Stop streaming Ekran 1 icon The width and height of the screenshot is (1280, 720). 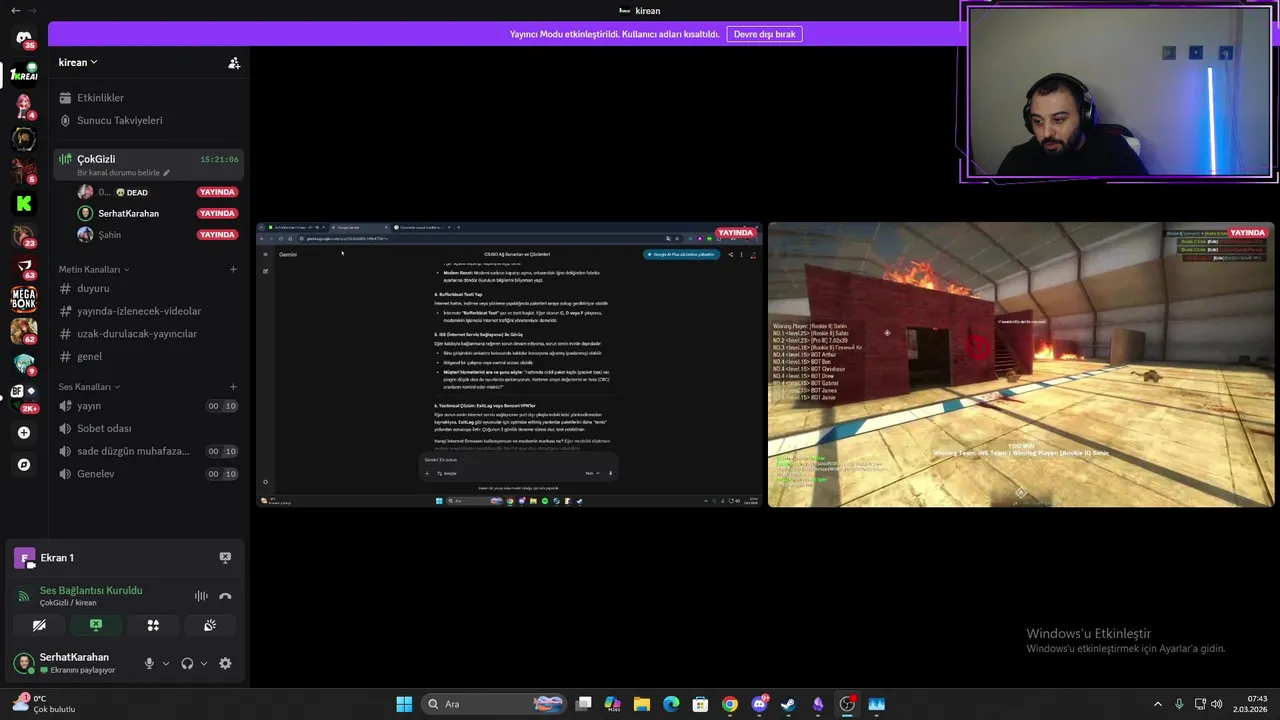click(x=225, y=558)
